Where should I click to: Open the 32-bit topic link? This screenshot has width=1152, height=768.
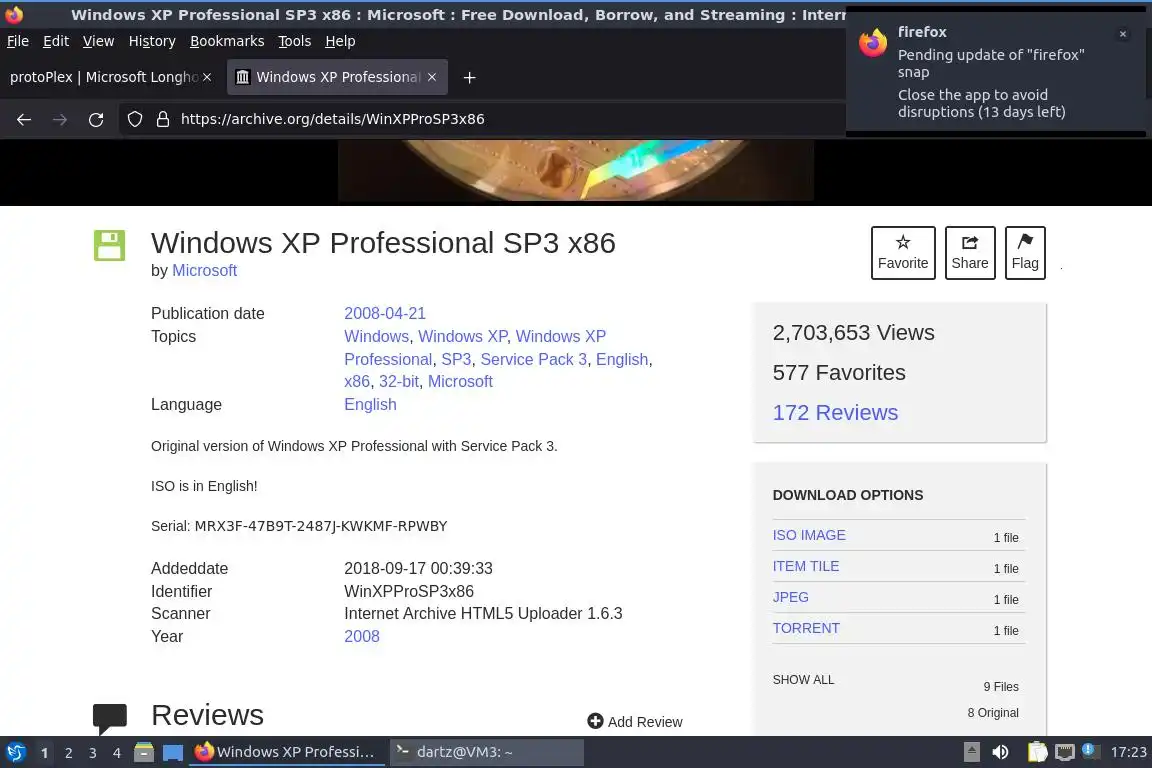tap(399, 381)
